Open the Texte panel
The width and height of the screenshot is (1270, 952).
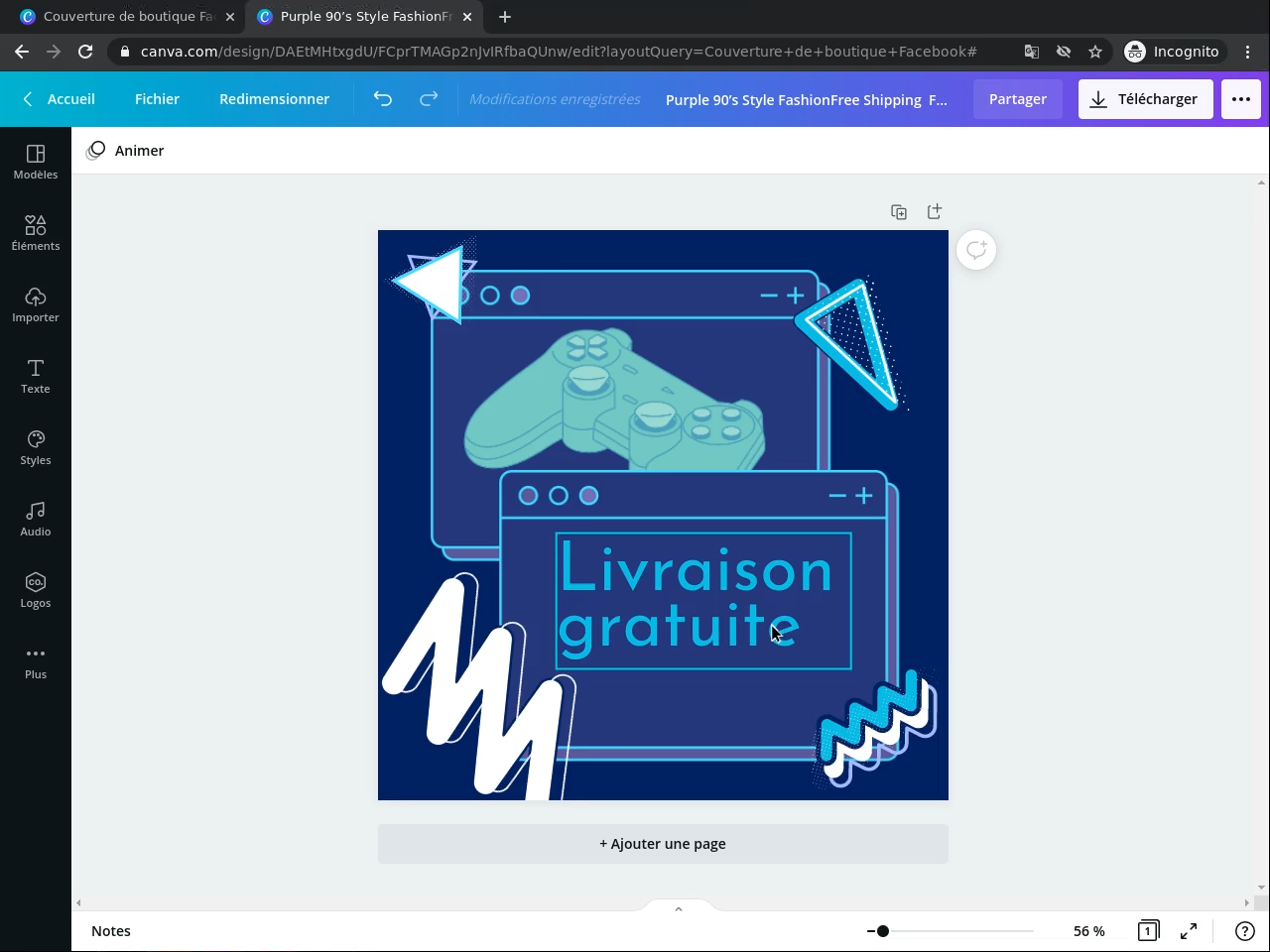coord(36,376)
